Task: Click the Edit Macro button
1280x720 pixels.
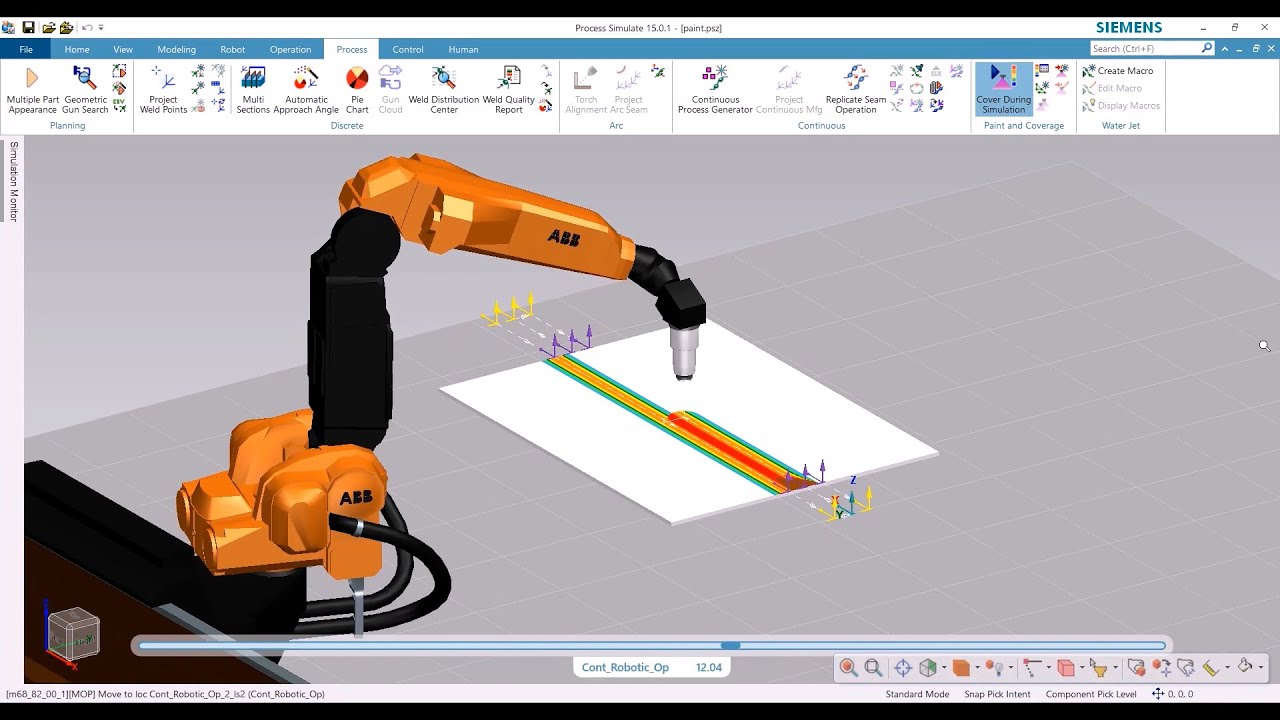Action: pos(1112,88)
